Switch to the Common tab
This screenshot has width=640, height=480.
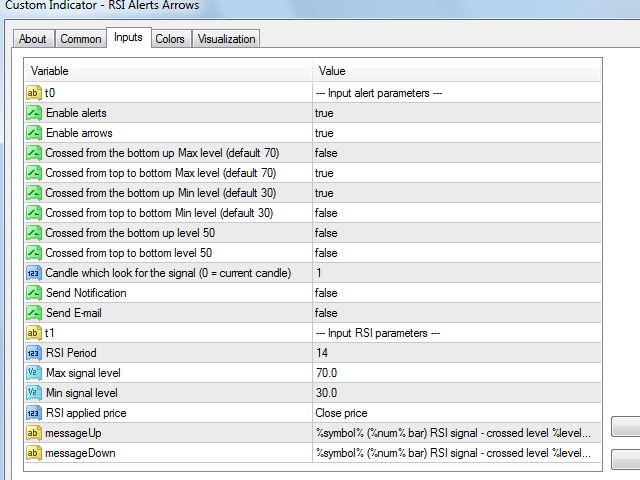[x=80, y=39]
